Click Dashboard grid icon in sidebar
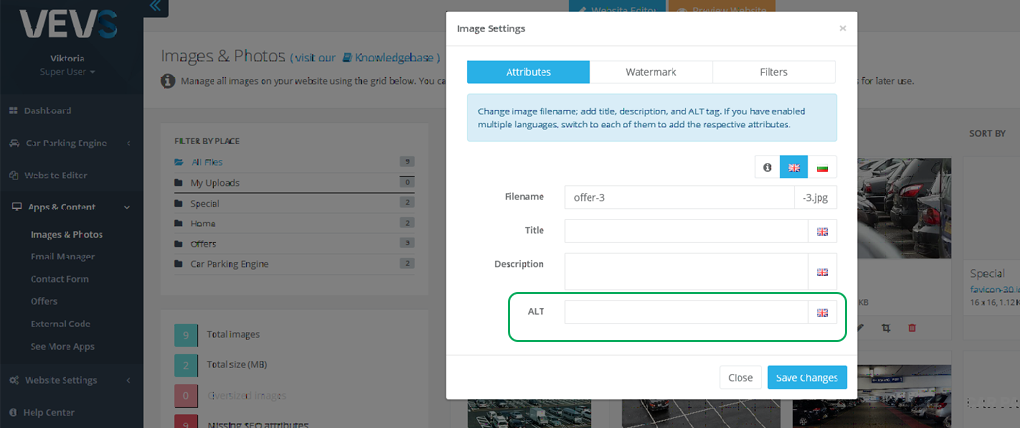 click(x=13, y=111)
